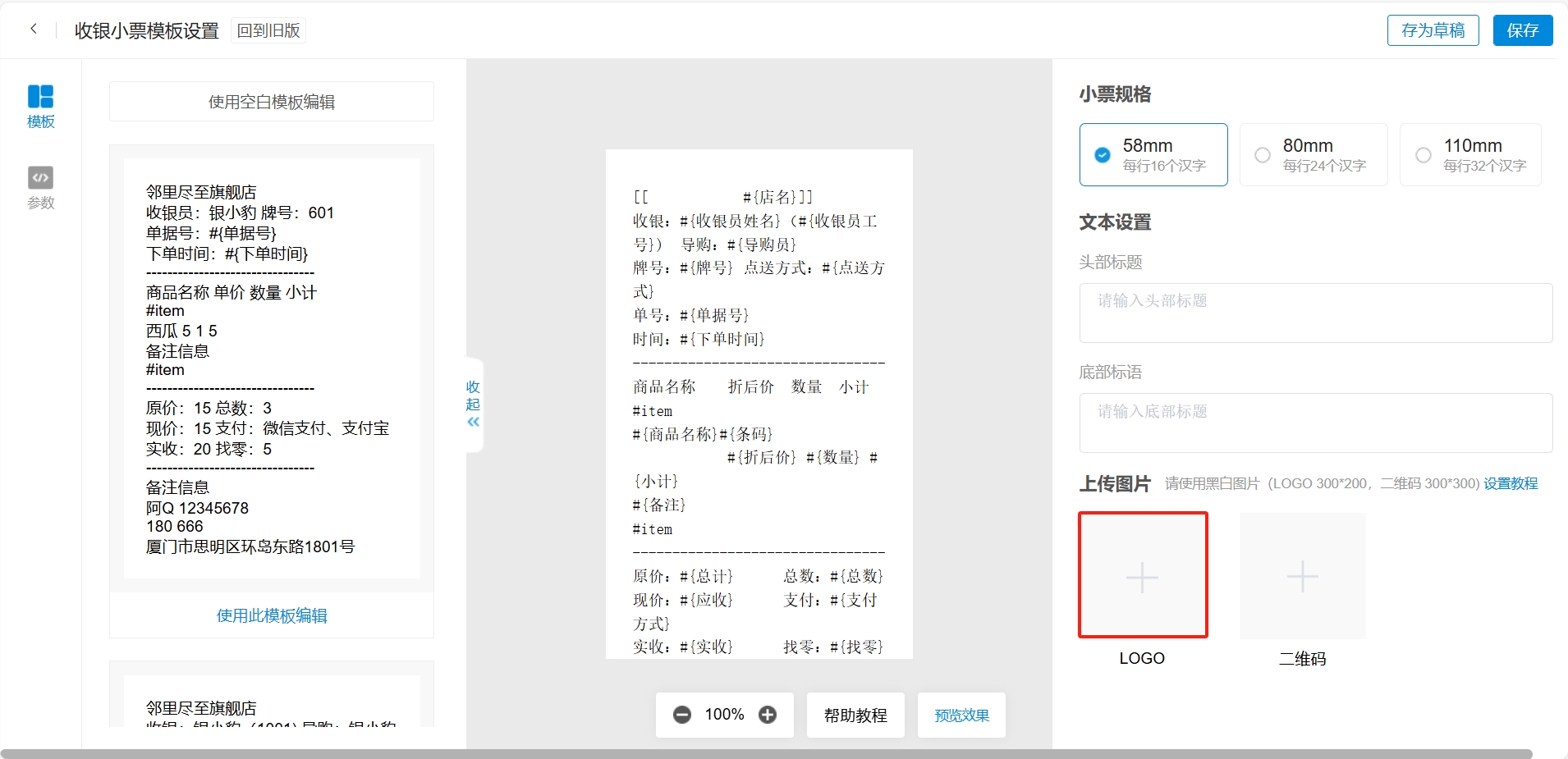Image resolution: width=1568 pixels, height=759 pixels.
Task: Select 58mm receipt size
Action: pos(1153,154)
